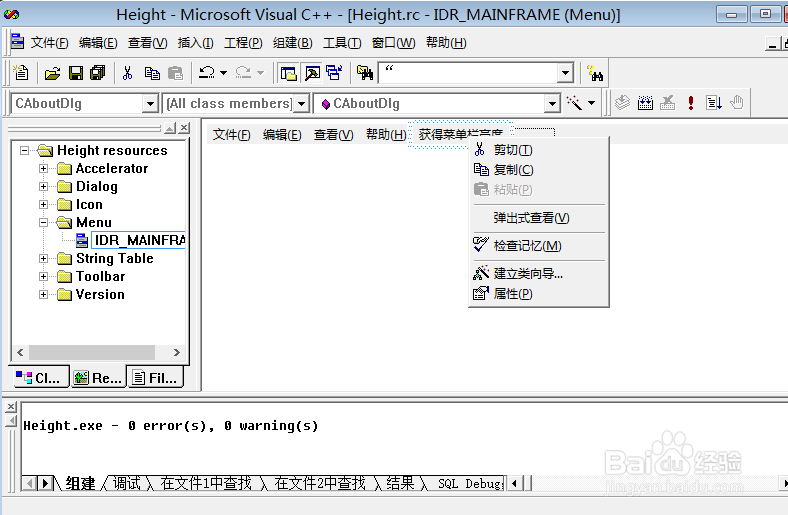Choose 剪切(T) from context menu

[x=539, y=150]
